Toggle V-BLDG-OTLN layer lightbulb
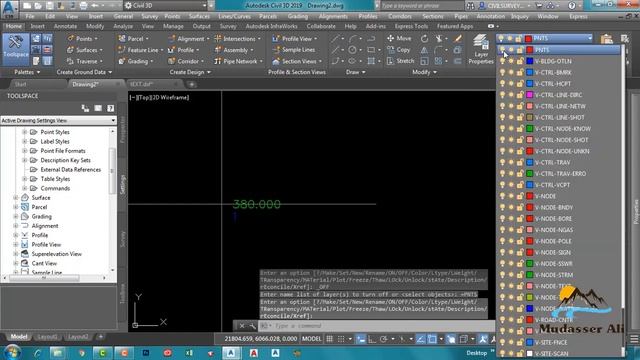 (502, 61)
